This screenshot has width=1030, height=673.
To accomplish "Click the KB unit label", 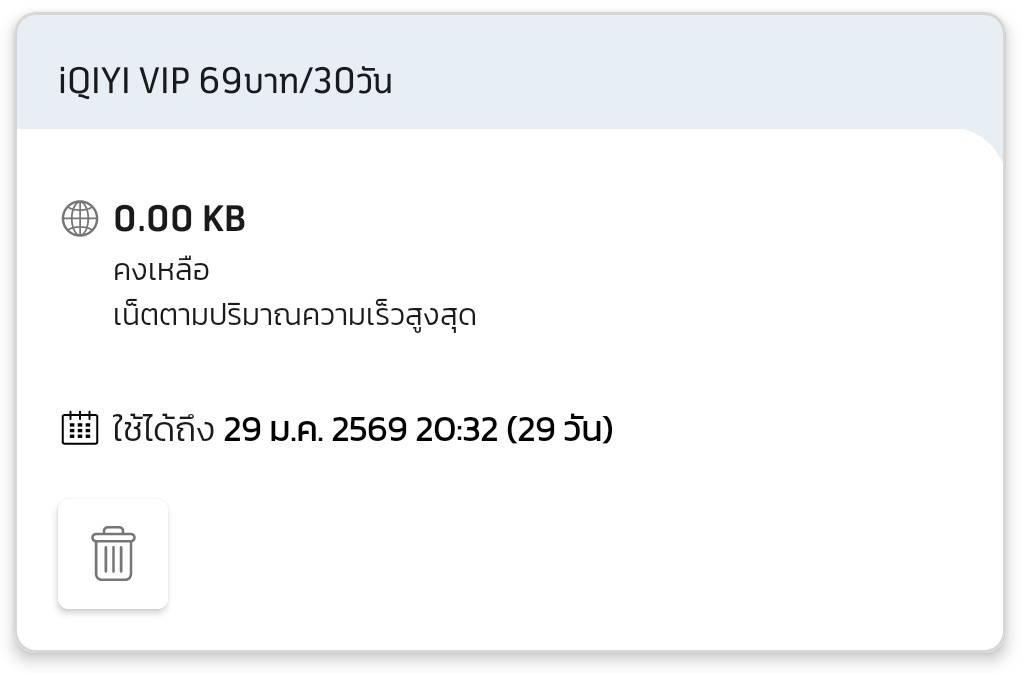I will [224, 218].
